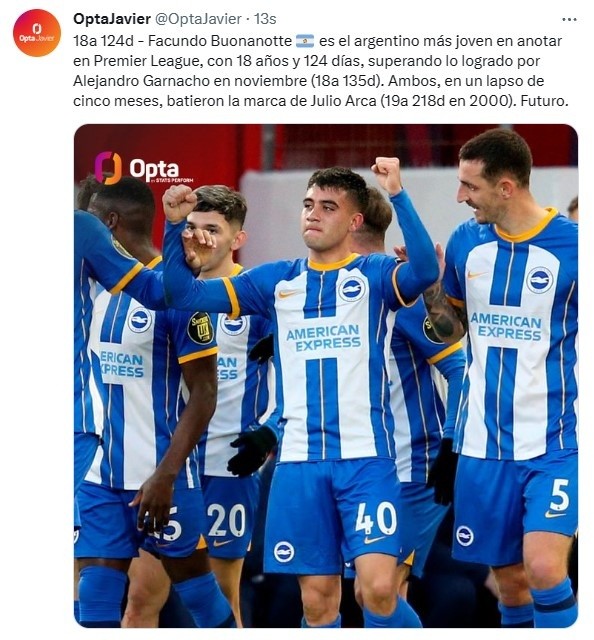Click the Nike swoosh on center player's shirt

[x=288, y=293]
